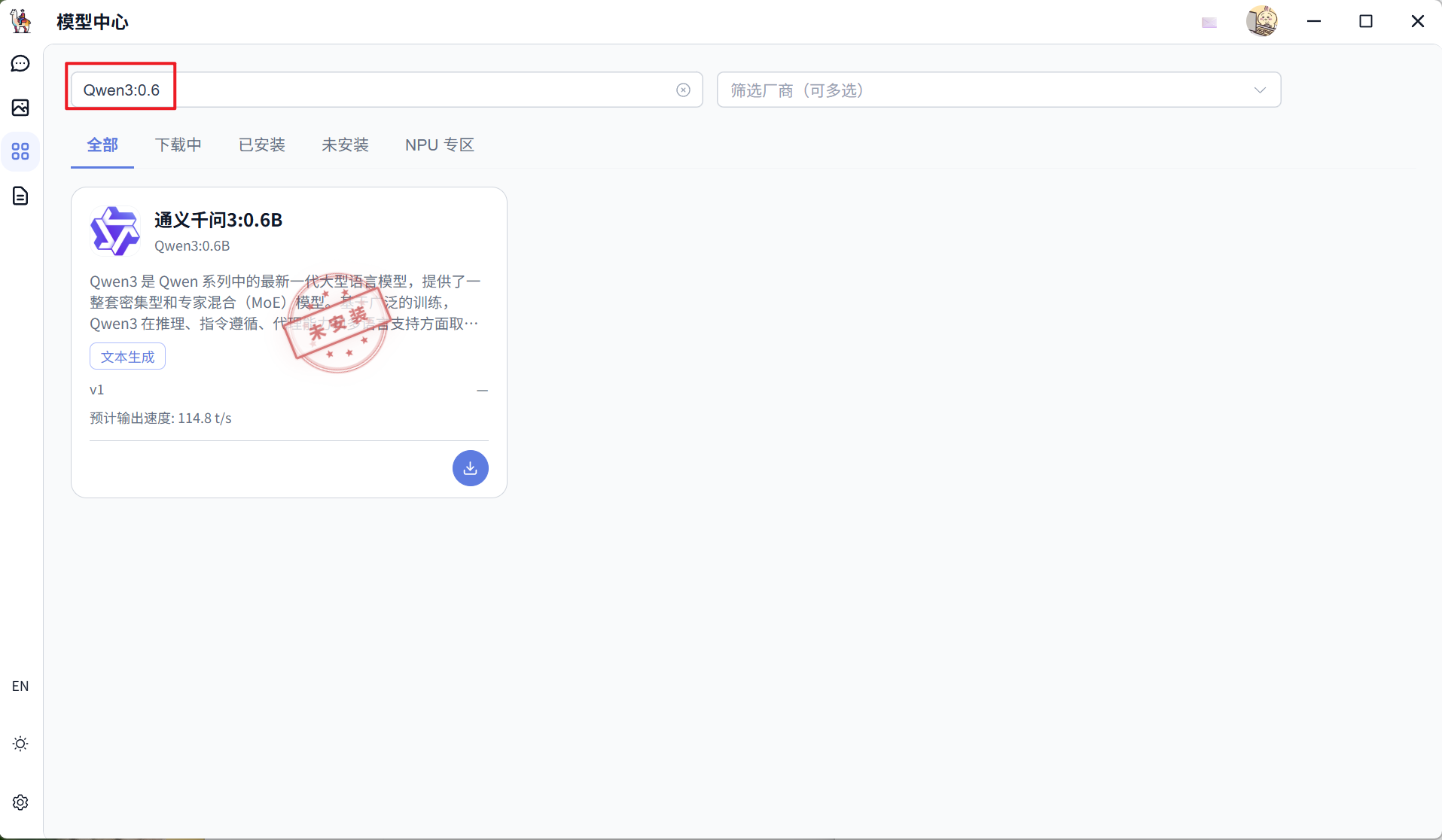Screen dimensions: 1442x840
Task: Click the Qwen model logo
Action: click(x=115, y=231)
